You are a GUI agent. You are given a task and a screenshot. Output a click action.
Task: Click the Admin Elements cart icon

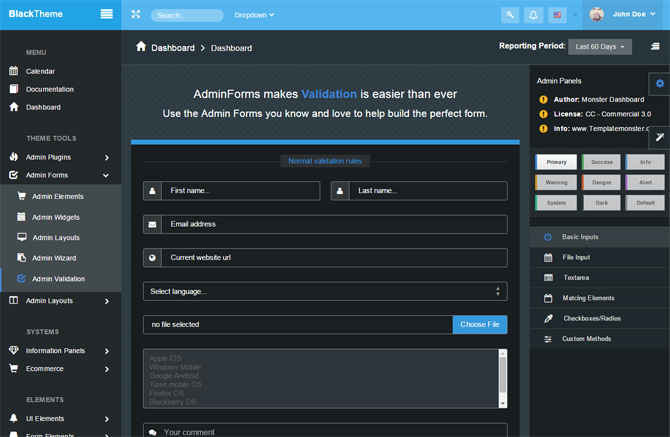point(21,196)
